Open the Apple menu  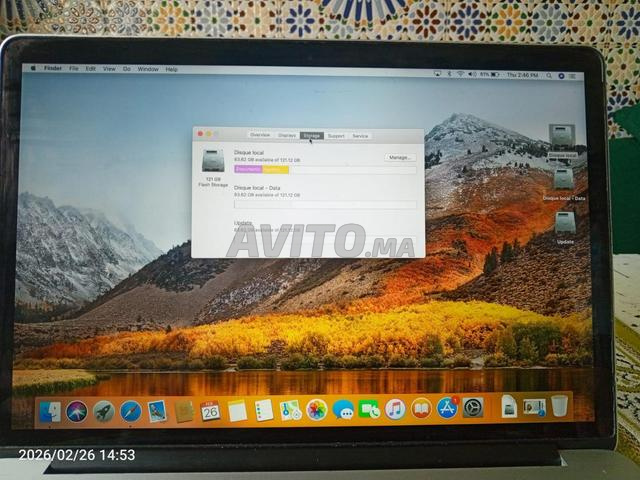(34, 69)
